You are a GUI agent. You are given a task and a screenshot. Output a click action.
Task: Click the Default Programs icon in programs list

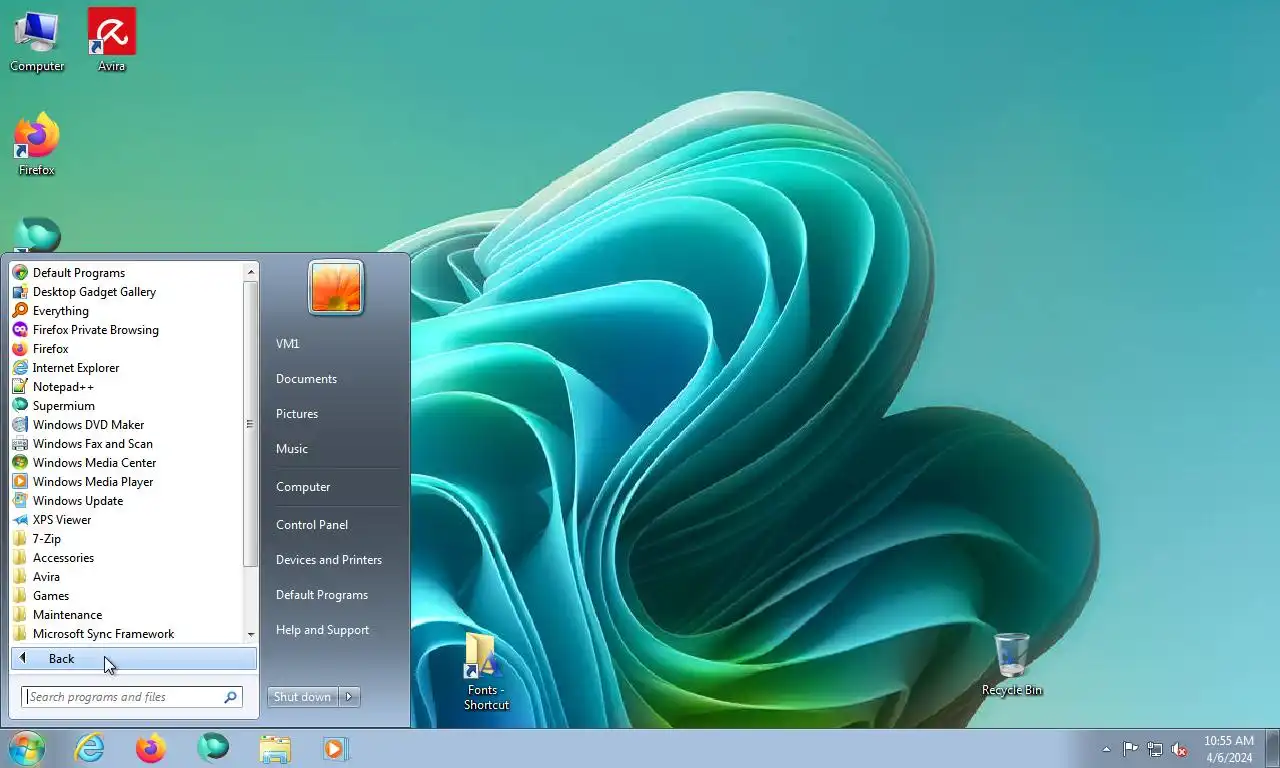coord(20,273)
